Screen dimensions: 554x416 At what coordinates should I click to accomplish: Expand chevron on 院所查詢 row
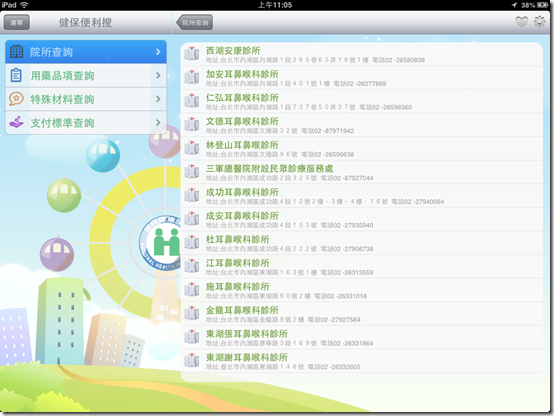pyautogui.click(x=158, y=52)
